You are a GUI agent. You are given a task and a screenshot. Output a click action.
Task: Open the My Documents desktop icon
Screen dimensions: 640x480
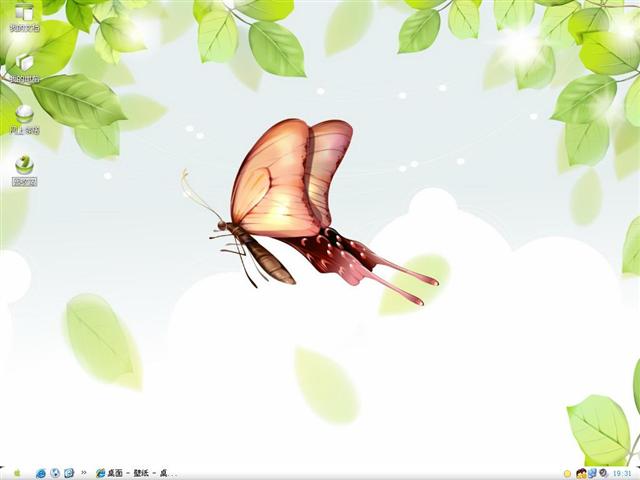coord(24,17)
